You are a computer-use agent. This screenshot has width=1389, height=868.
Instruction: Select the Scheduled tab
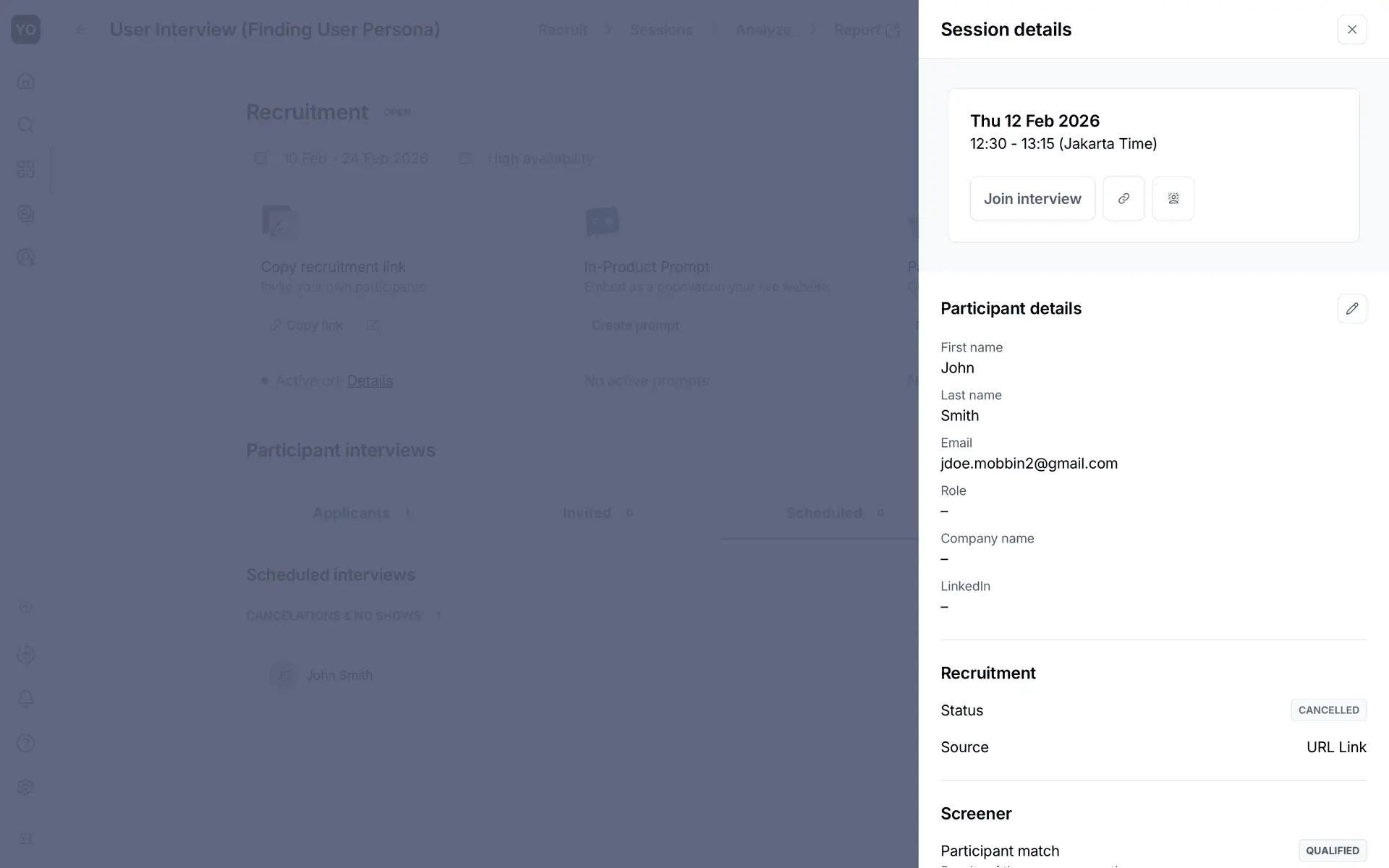pyautogui.click(x=824, y=513)
